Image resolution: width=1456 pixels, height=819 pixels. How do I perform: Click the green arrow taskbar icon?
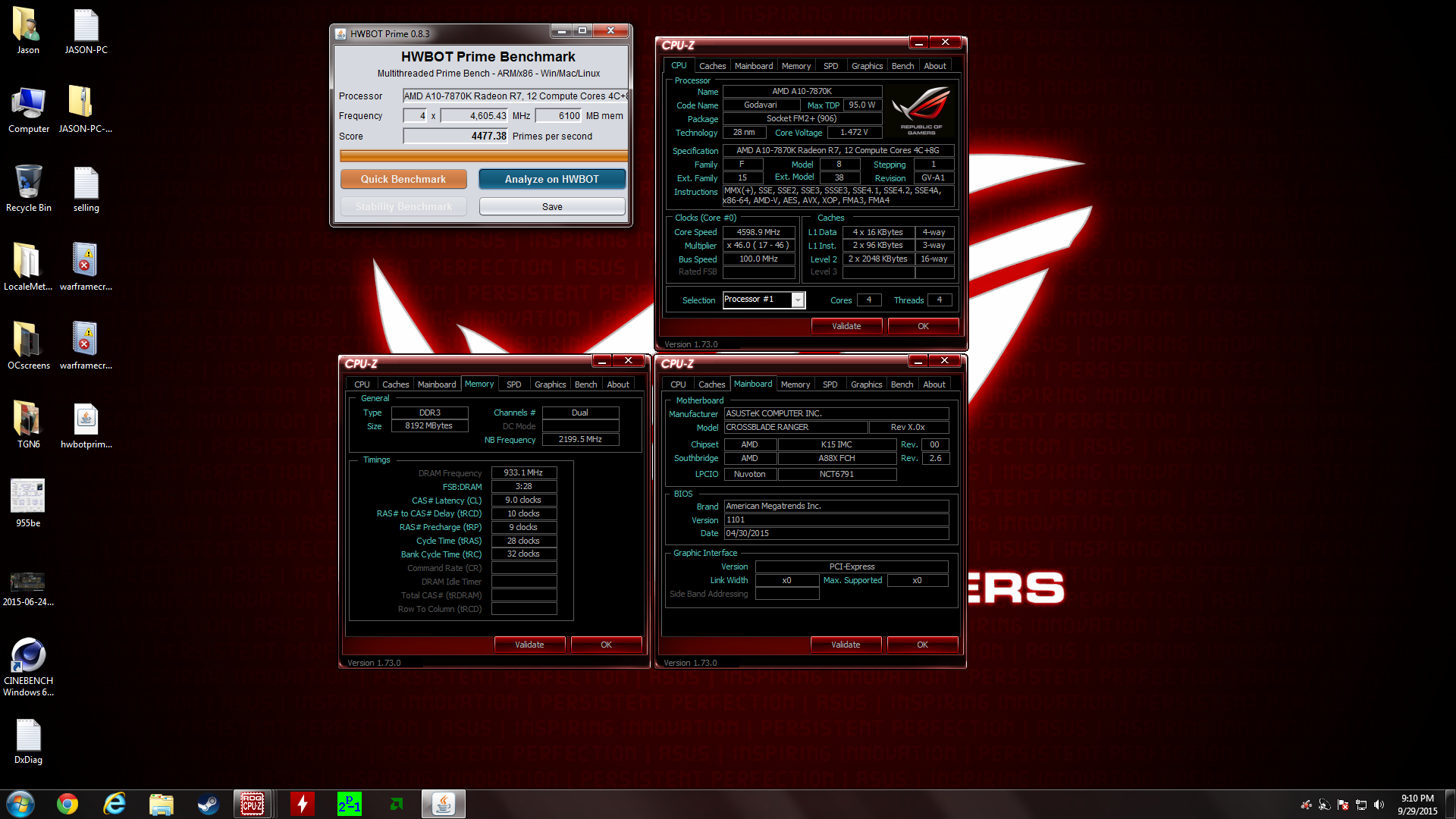(x=397, y=804)
